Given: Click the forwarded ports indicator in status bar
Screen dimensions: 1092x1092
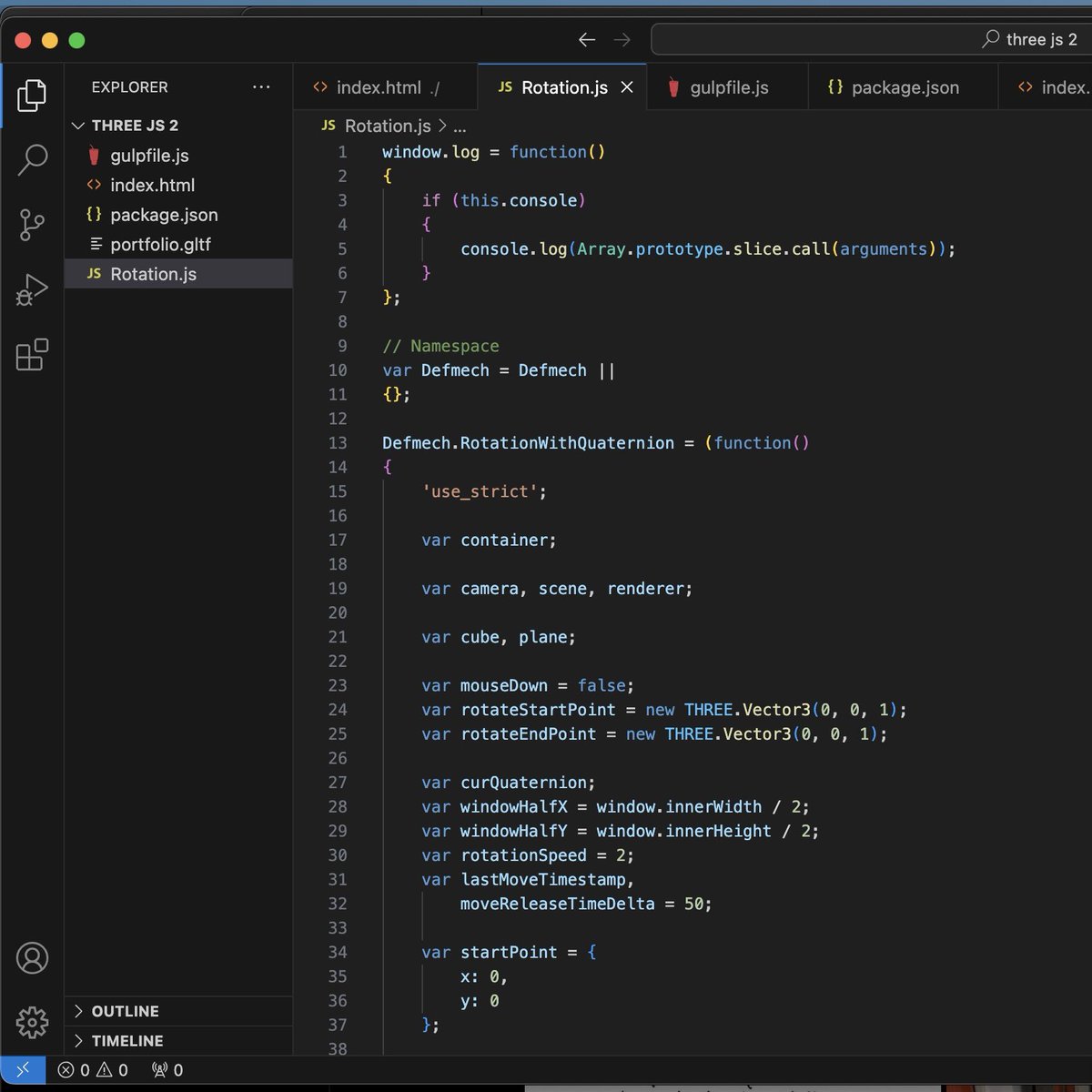Looking at the screenshot, I should [x=167, y=1070].
